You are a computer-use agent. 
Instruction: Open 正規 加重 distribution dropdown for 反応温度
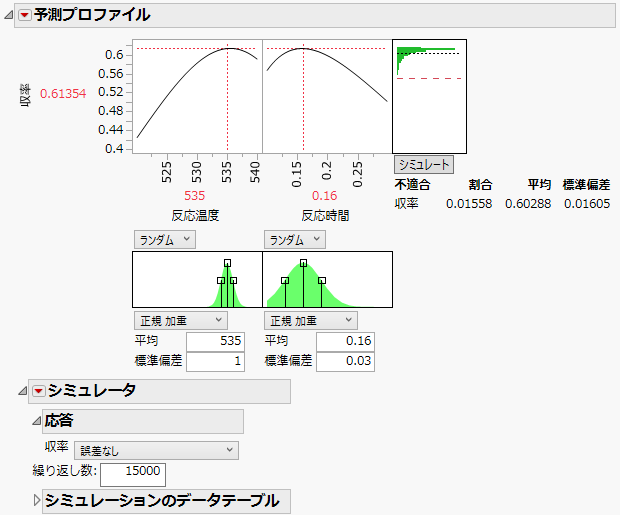pos(181,320)
